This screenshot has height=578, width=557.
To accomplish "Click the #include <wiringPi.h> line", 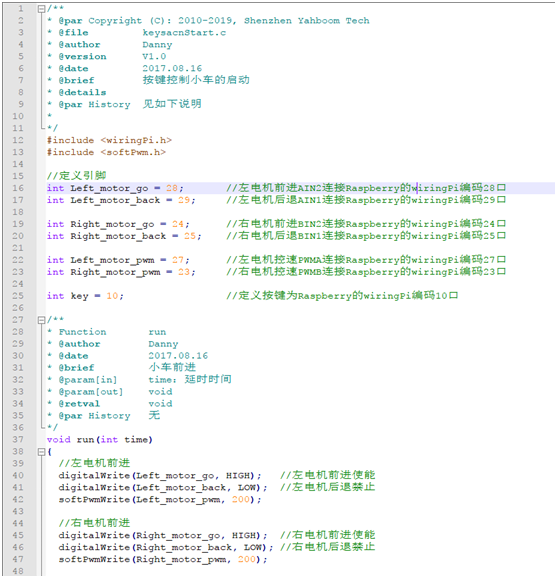I will 109,140.
